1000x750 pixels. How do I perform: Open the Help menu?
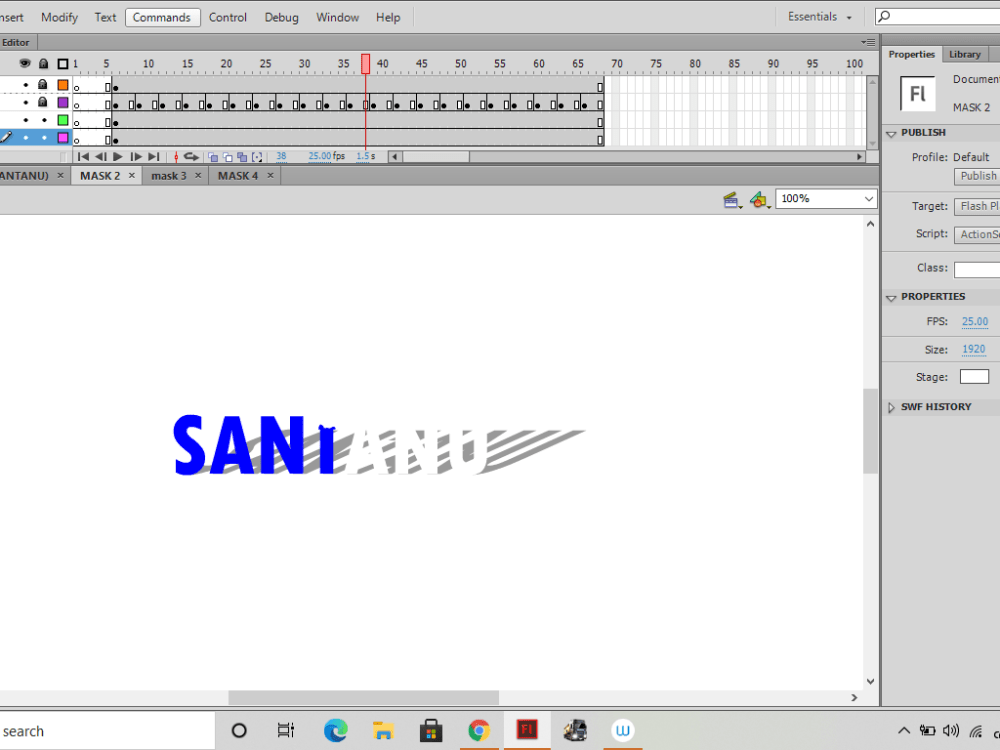[x=388, y=17]
